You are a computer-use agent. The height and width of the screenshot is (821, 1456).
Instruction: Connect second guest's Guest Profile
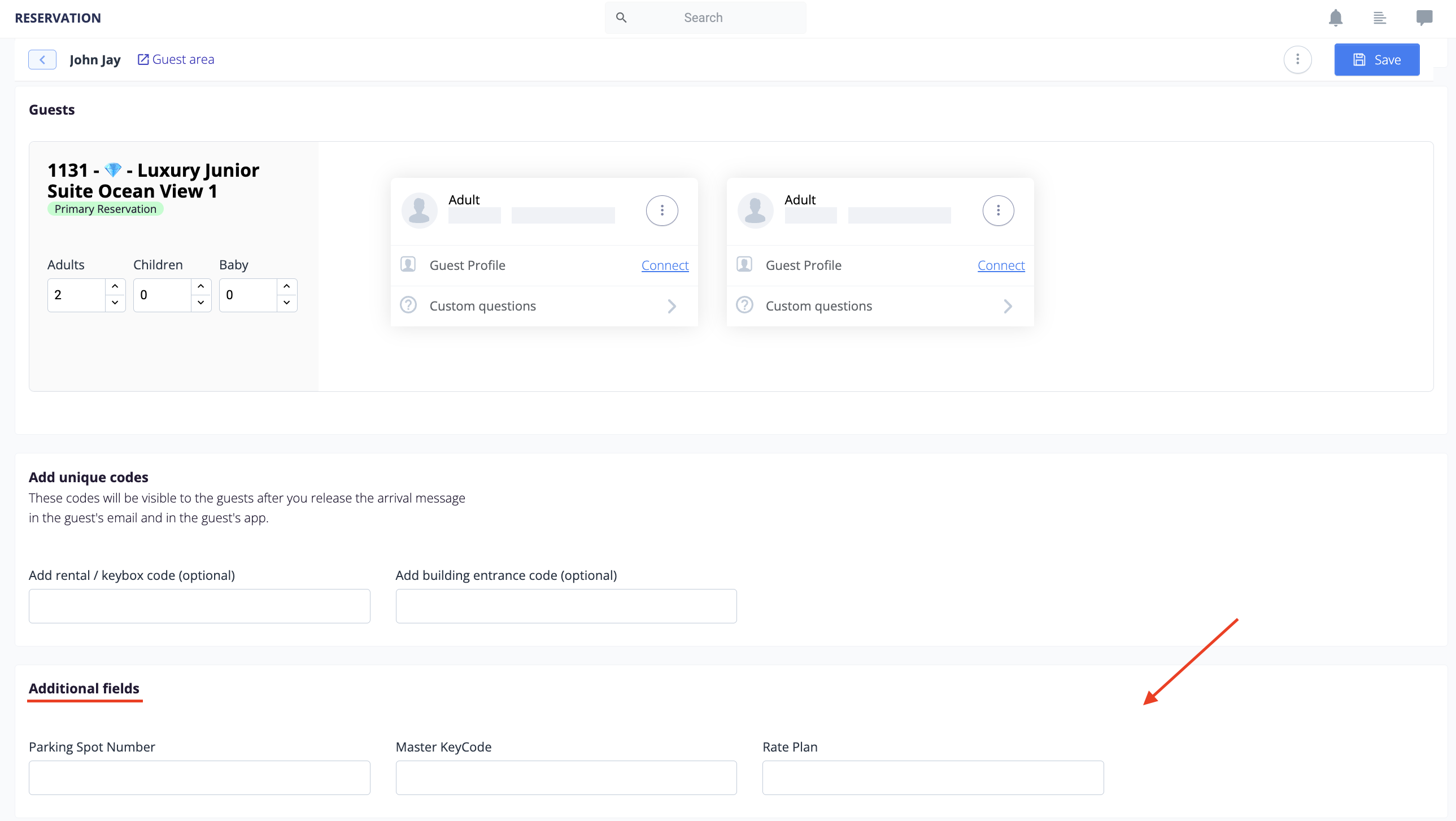pyautogui.click(x=1000, y=265)
